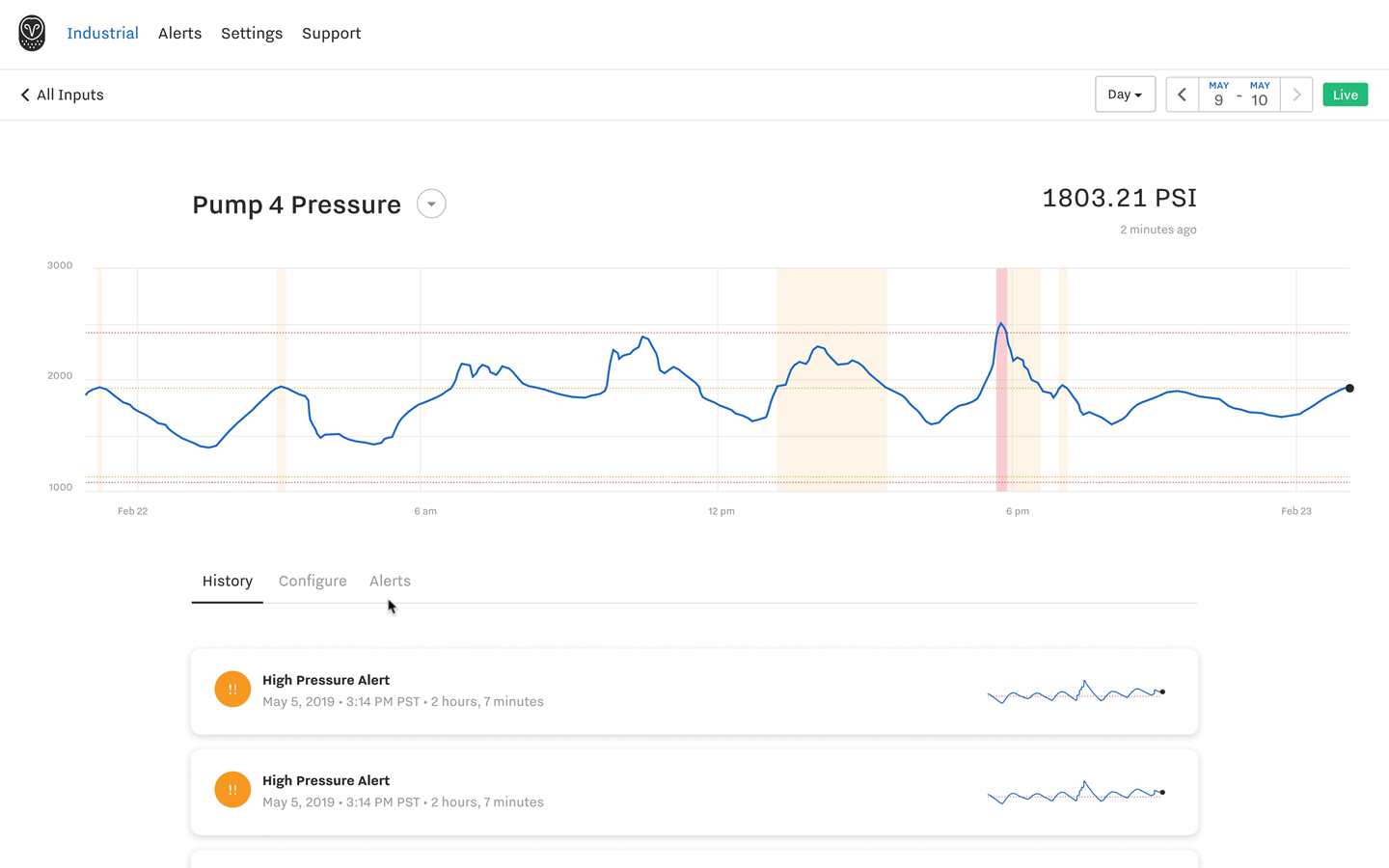Click the 1000 y-axis label

(x=61, y=487)
